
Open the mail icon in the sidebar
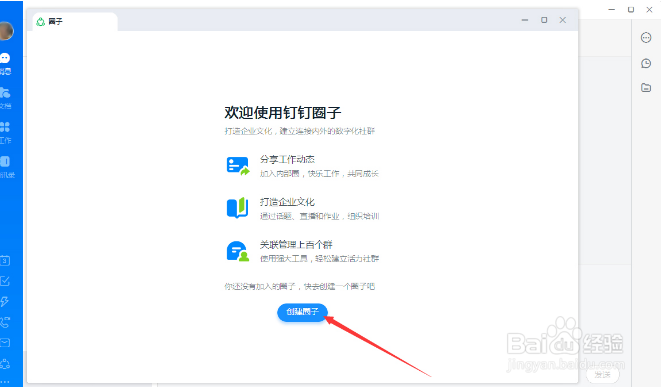[x=5, y=342]
